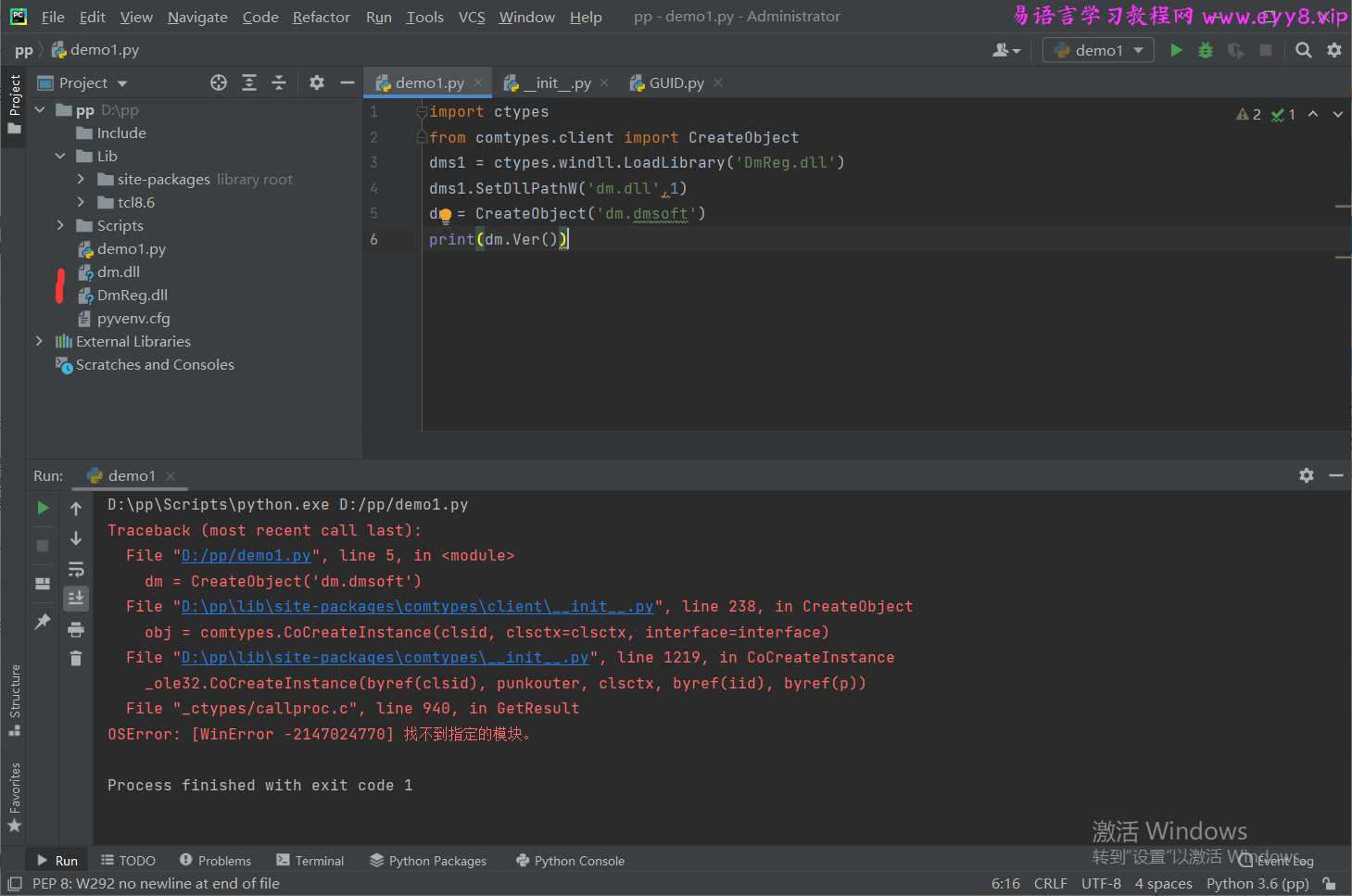The width and height of the screenshot is (1352, 896).
Task: Expand the site-packages folder
Action: coord(81,180)
